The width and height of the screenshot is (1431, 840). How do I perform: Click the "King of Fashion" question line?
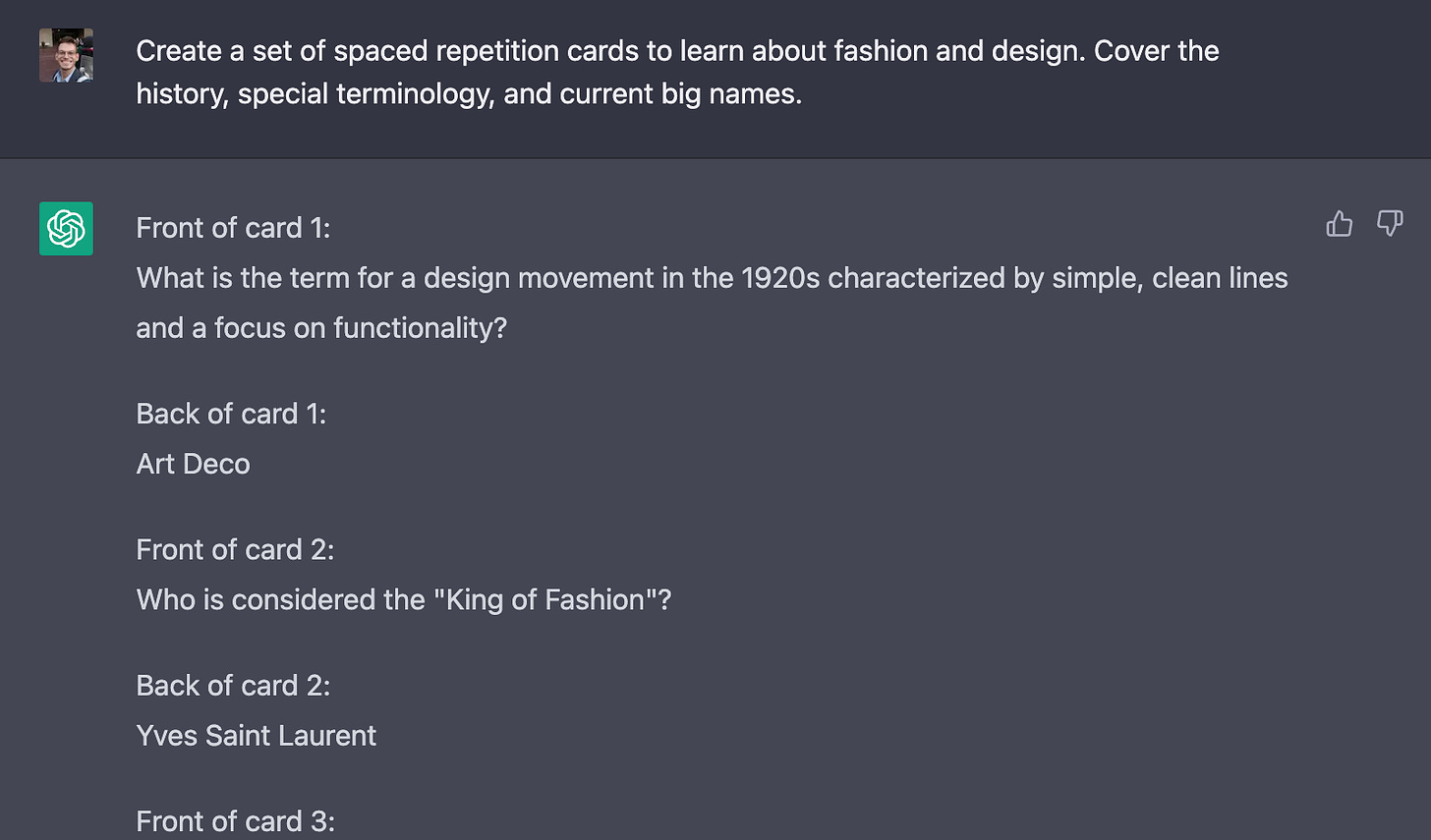pyautogui.click(x=403, y=600)
